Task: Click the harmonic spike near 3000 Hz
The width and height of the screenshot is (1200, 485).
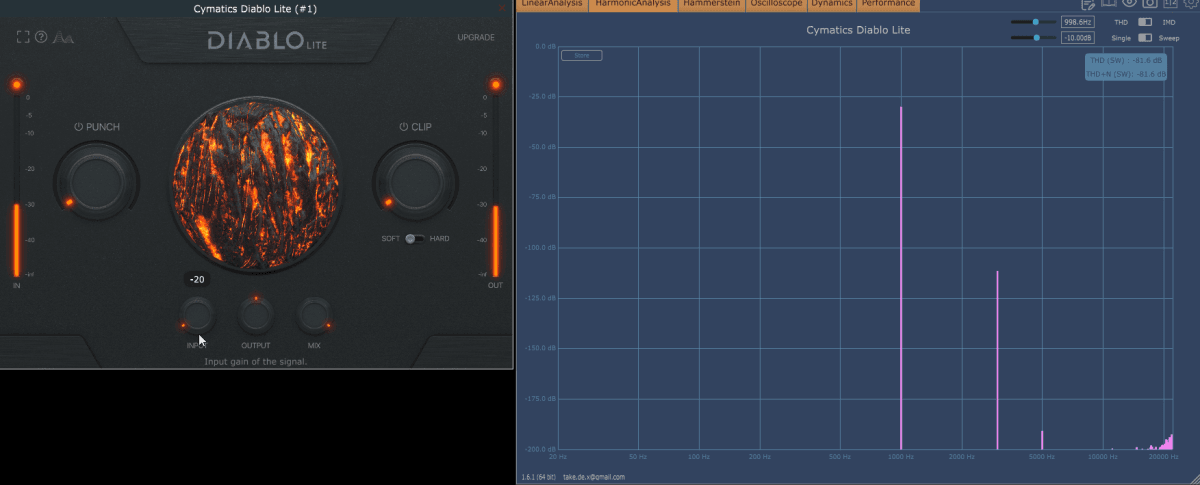Action: coord(997,360)
